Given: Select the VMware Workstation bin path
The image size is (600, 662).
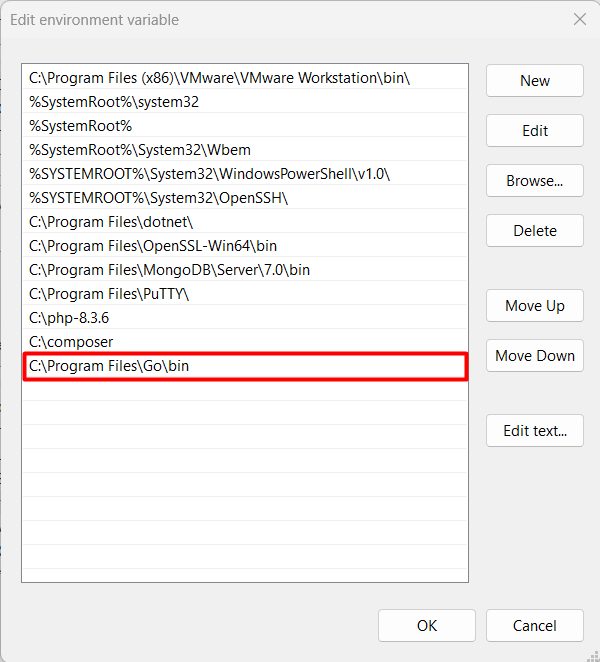Looking at the screenshot, I should tap(245, 78).
